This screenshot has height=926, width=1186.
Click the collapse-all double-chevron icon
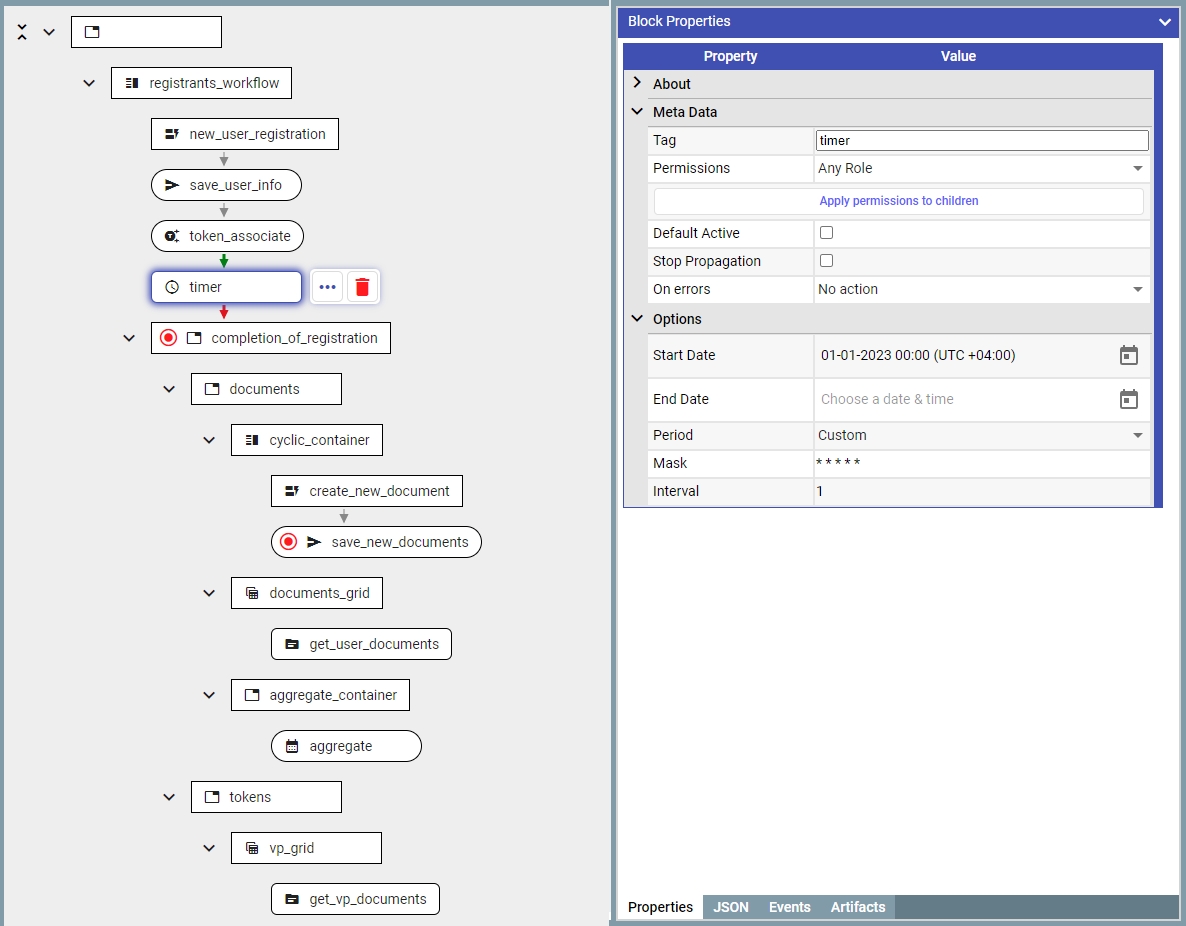pos(22,32)
